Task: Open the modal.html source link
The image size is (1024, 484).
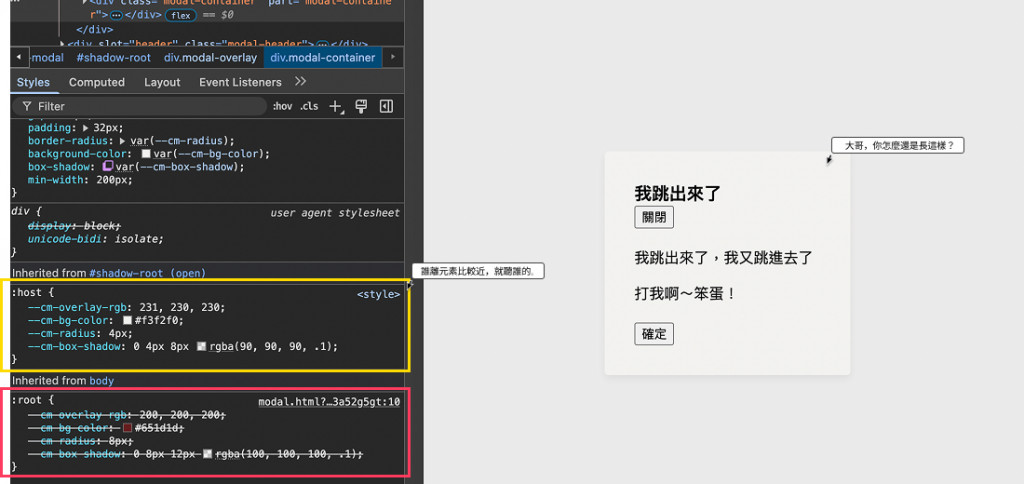Action: point(329,402)
